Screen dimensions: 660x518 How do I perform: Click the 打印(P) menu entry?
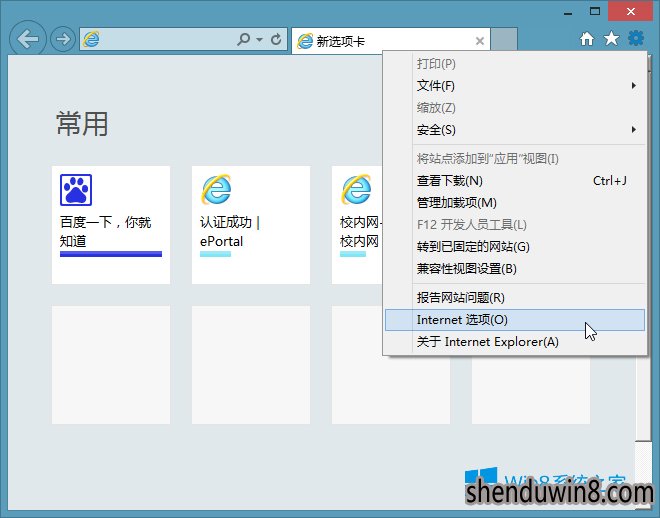tap(515, 64)
